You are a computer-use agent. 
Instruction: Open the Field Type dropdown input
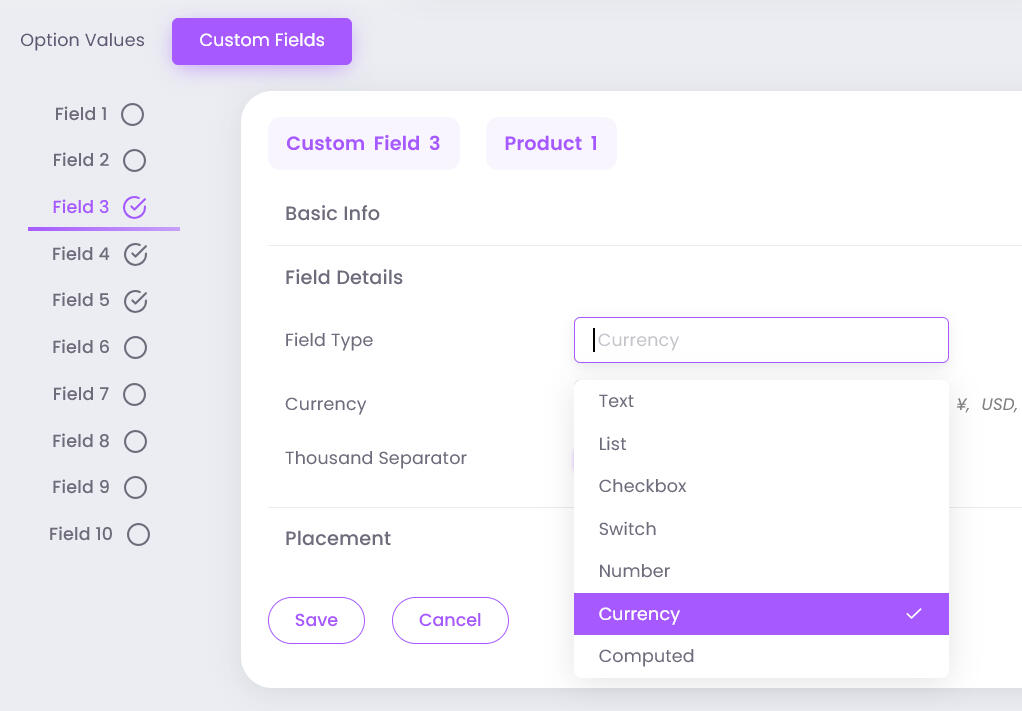[761, 340]
